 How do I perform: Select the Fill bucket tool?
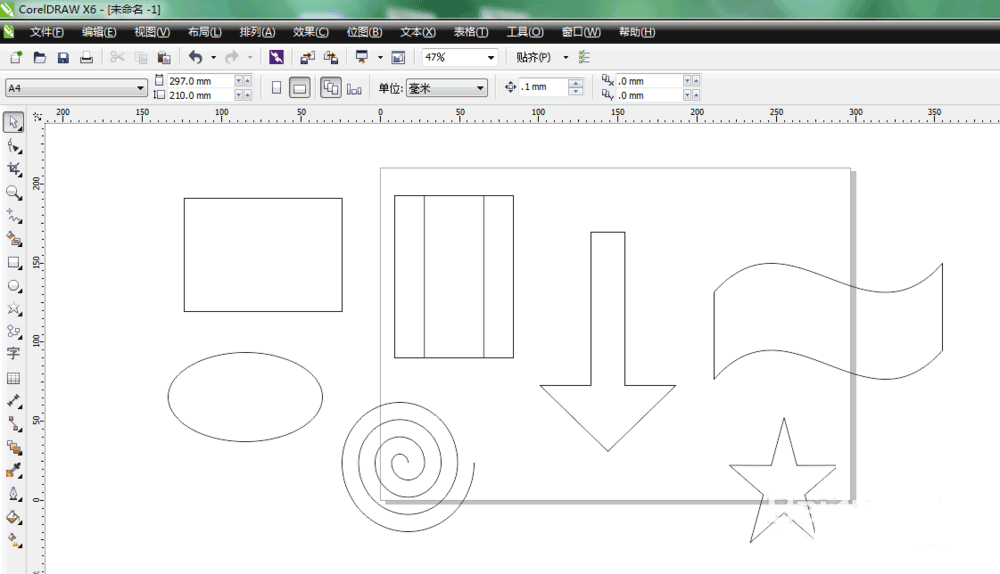point(13,517)
